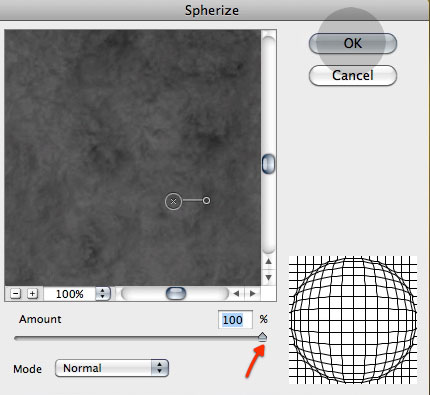This screenshot has height=395, width=430.
Task: Open the Mode dropdown set to Normal
Action: pos(112,368)
